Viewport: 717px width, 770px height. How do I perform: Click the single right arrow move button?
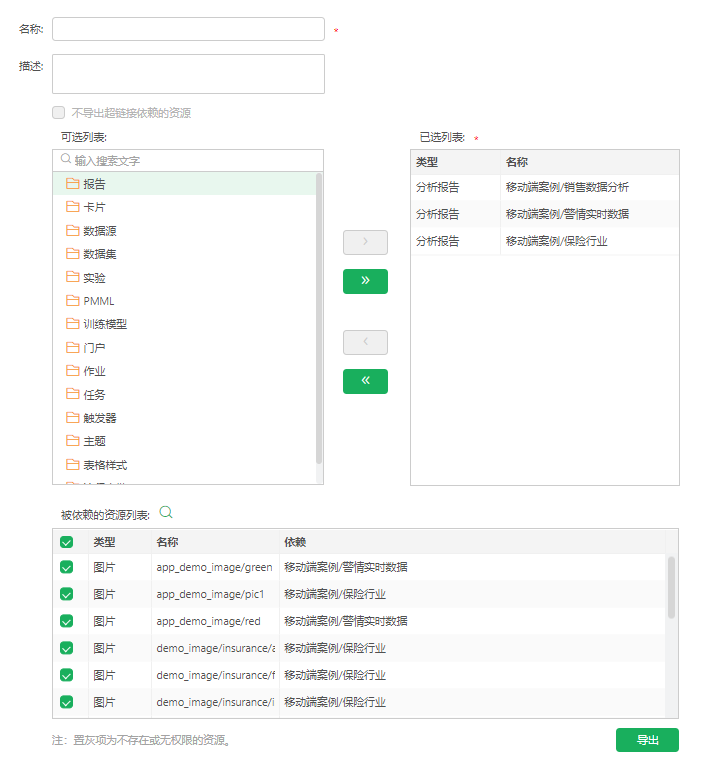tap(365, 242)
